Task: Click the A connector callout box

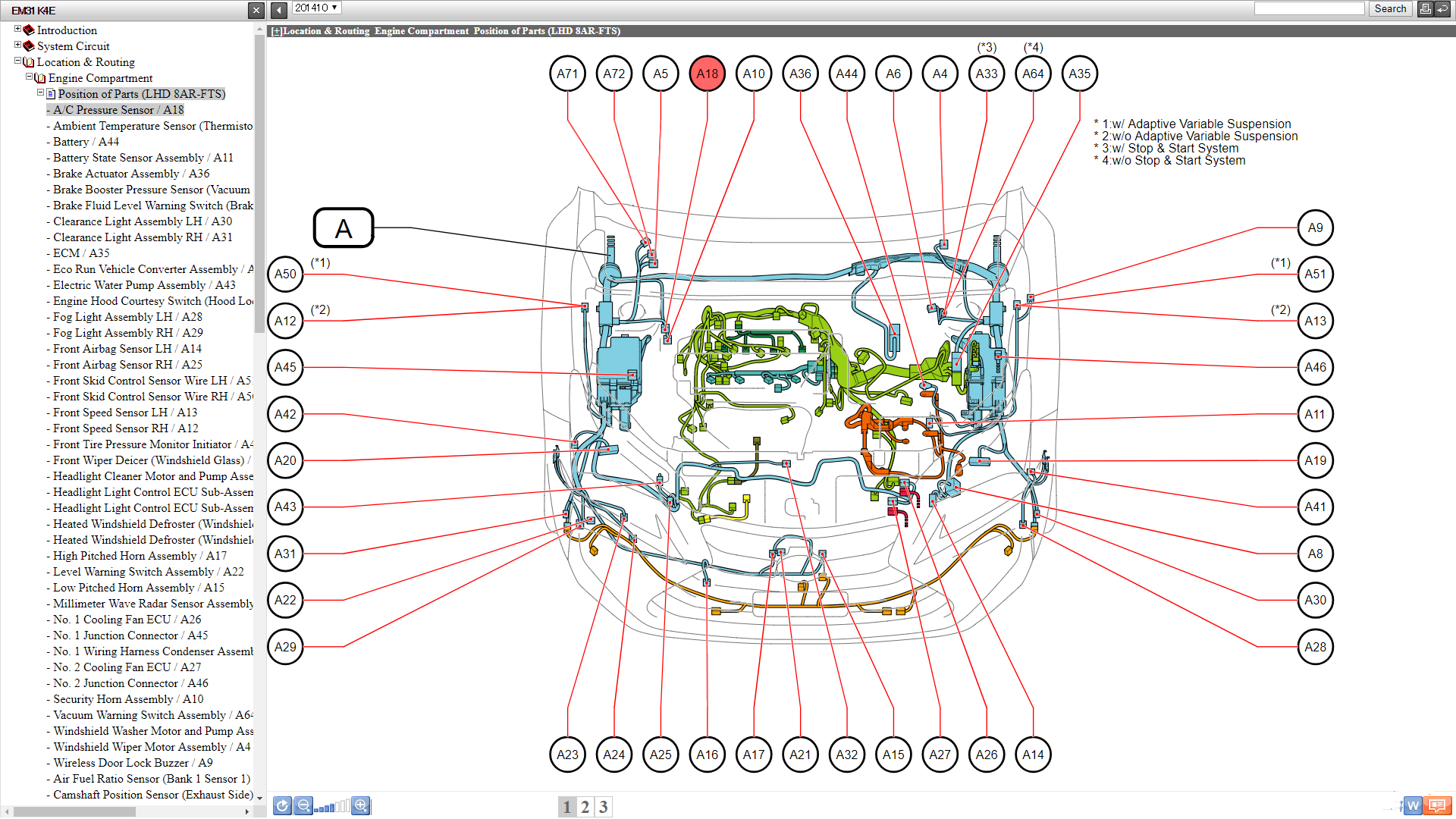Action: (344, 228)
